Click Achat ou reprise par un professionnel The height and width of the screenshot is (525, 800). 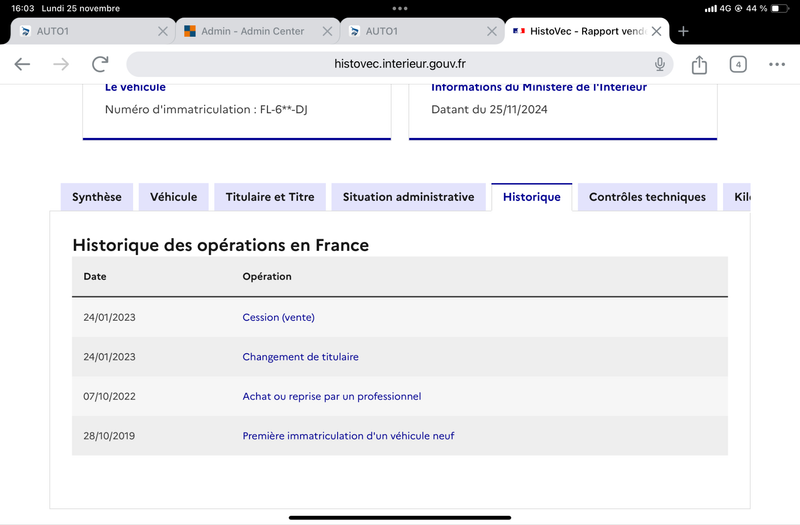(332, 396)
